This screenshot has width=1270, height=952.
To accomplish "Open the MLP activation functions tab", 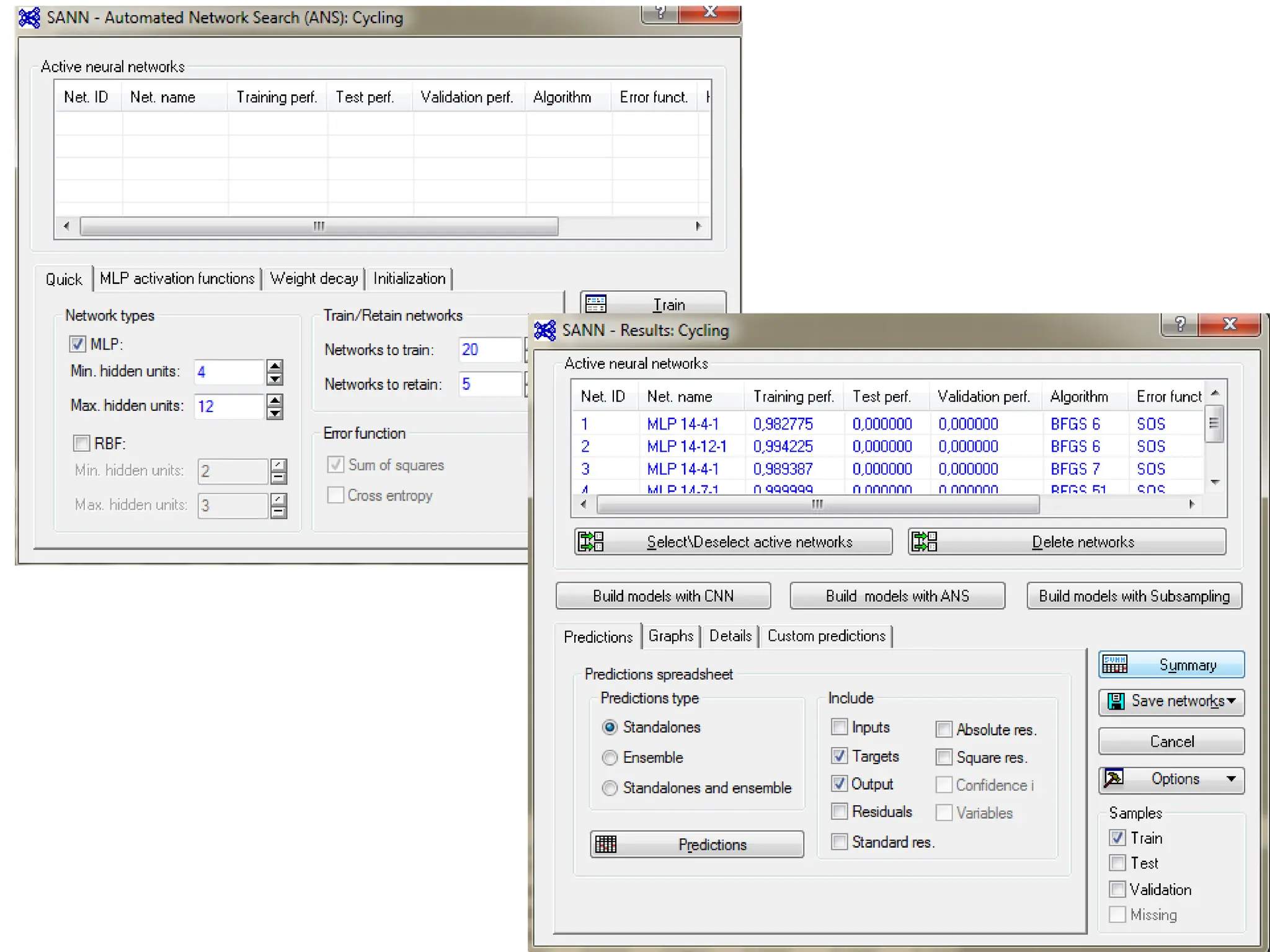I will coord(177,278).
